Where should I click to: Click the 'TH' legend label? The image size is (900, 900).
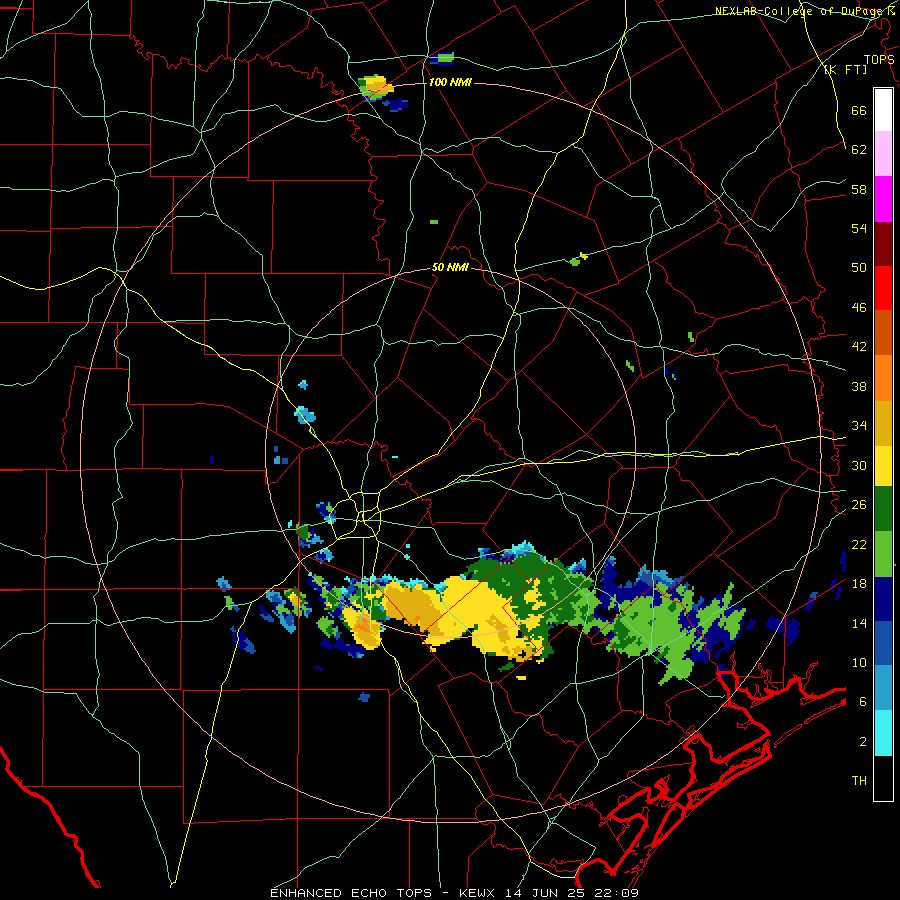pyautogui.click(x=859, y=780)
